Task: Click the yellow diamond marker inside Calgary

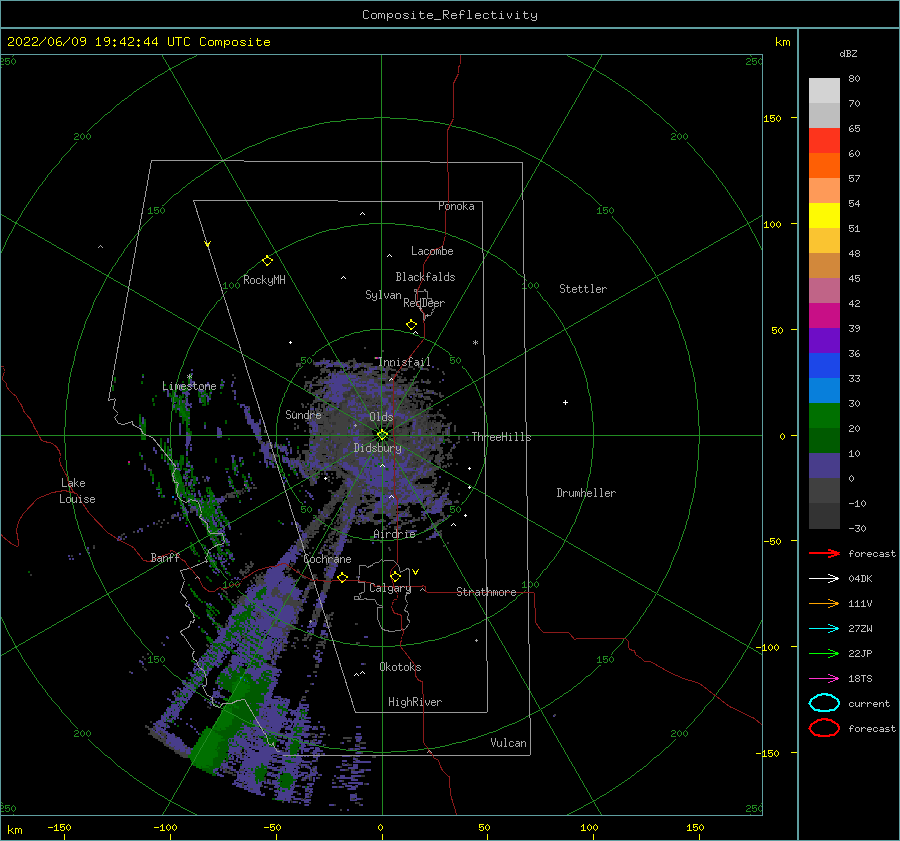Action: (395, 576)
